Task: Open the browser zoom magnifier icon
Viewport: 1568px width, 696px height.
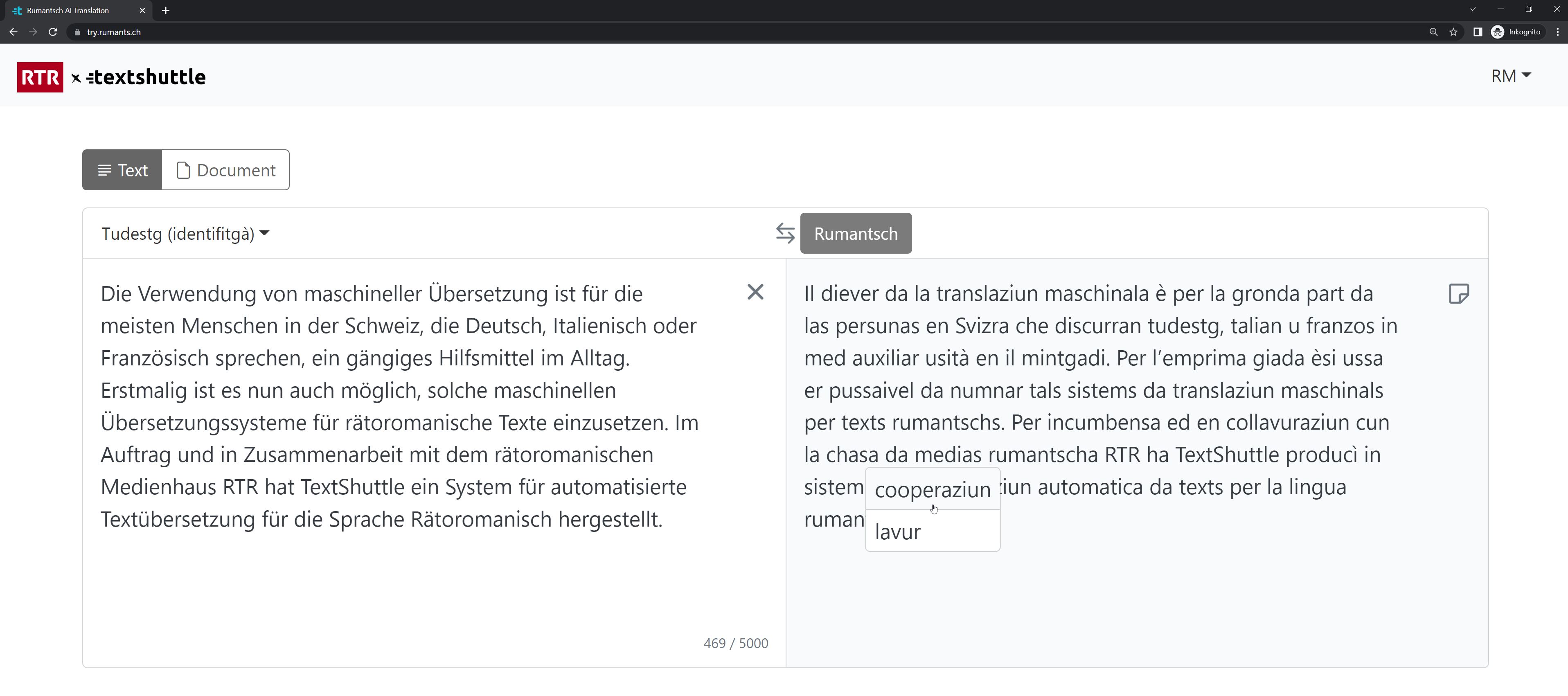Action: pos(1433,32)
